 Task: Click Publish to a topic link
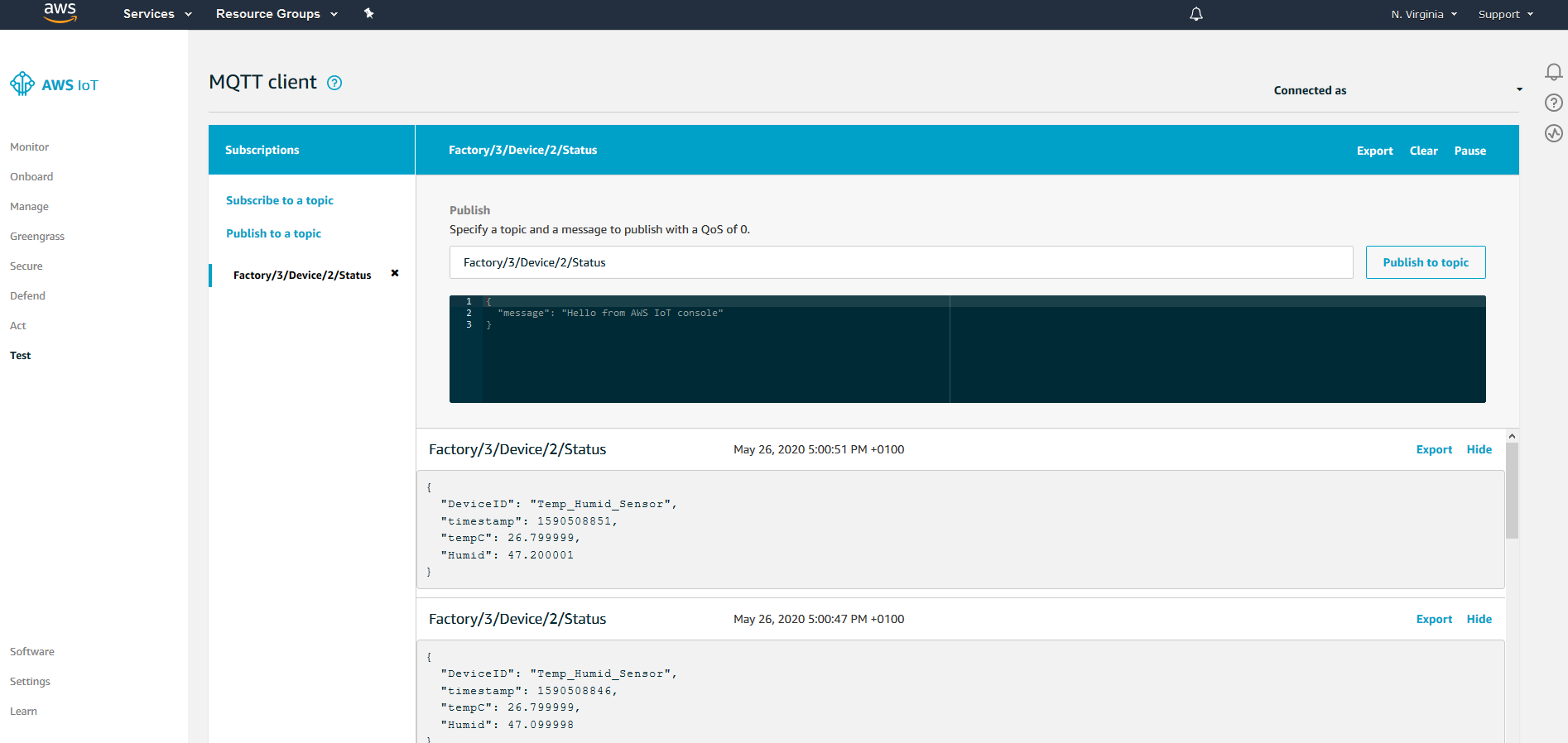point(273,233)
